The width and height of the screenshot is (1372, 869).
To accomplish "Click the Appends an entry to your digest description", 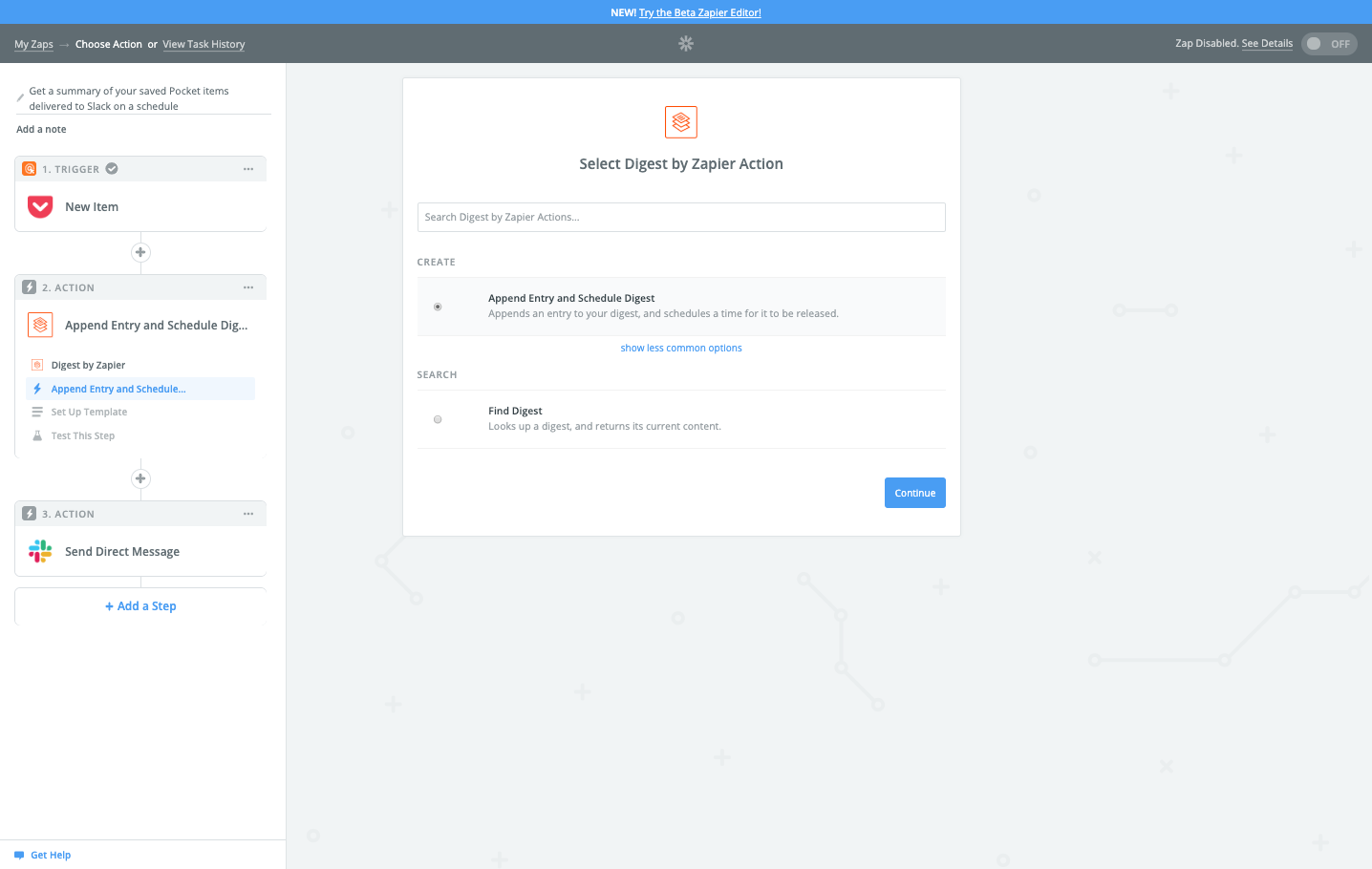I will 663,314.
